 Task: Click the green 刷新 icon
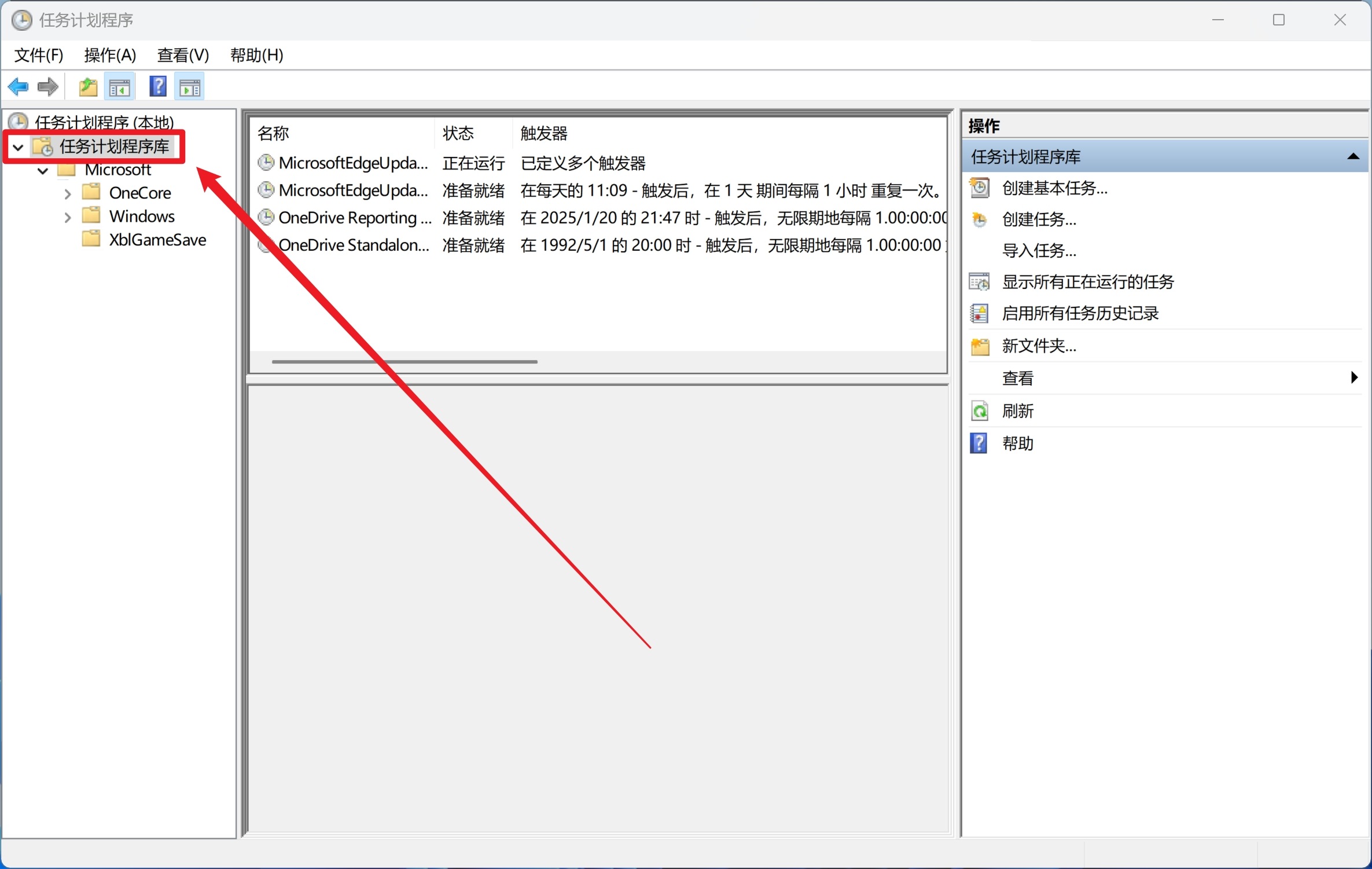[x=979, y=411]
